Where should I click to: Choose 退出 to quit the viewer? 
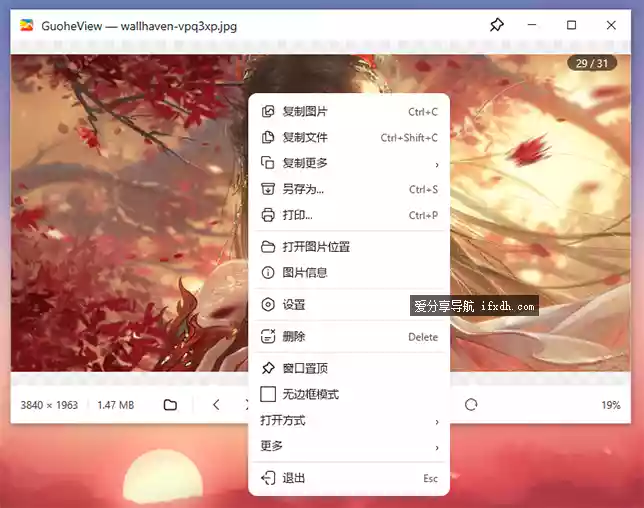(349, 478)
